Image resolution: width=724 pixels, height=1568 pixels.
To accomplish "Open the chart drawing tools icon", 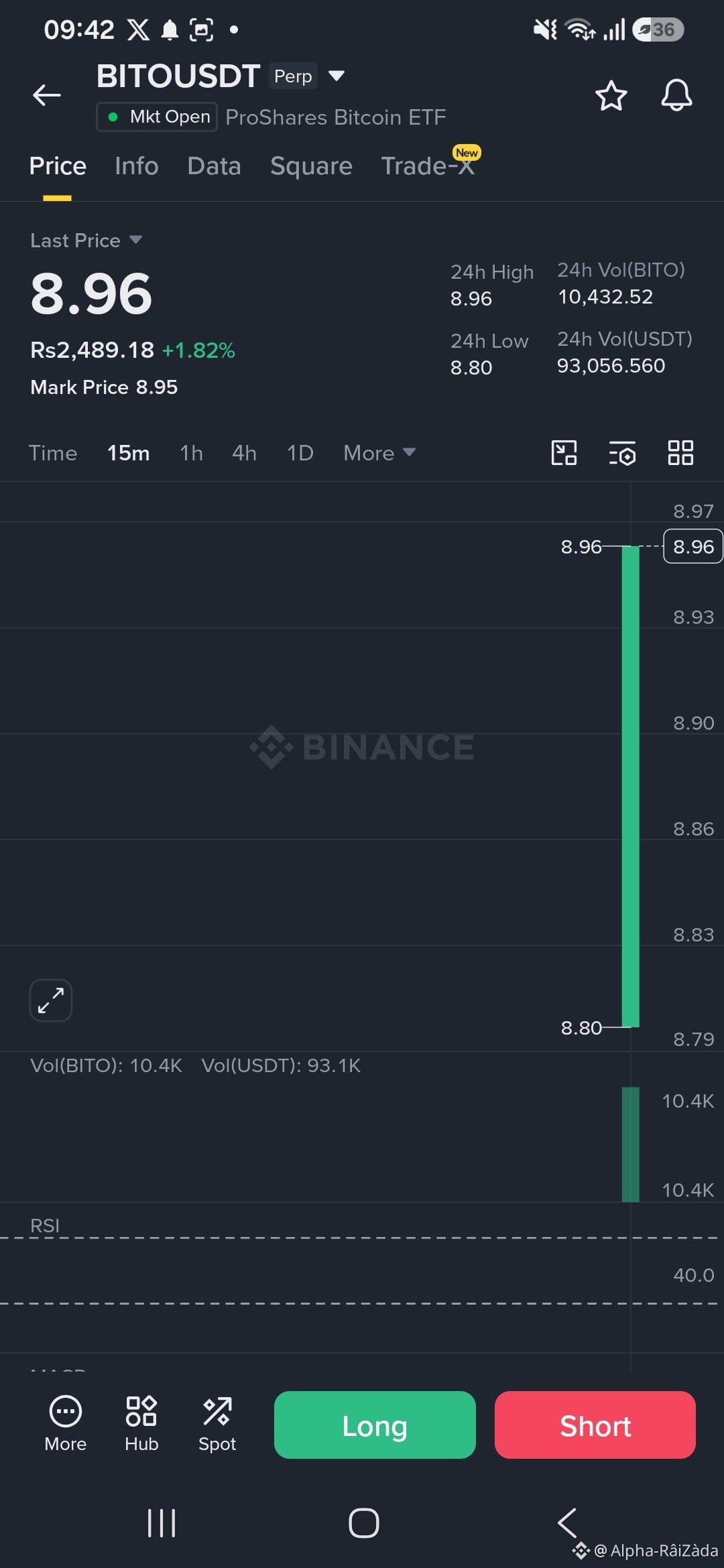I will click(564, 453).
